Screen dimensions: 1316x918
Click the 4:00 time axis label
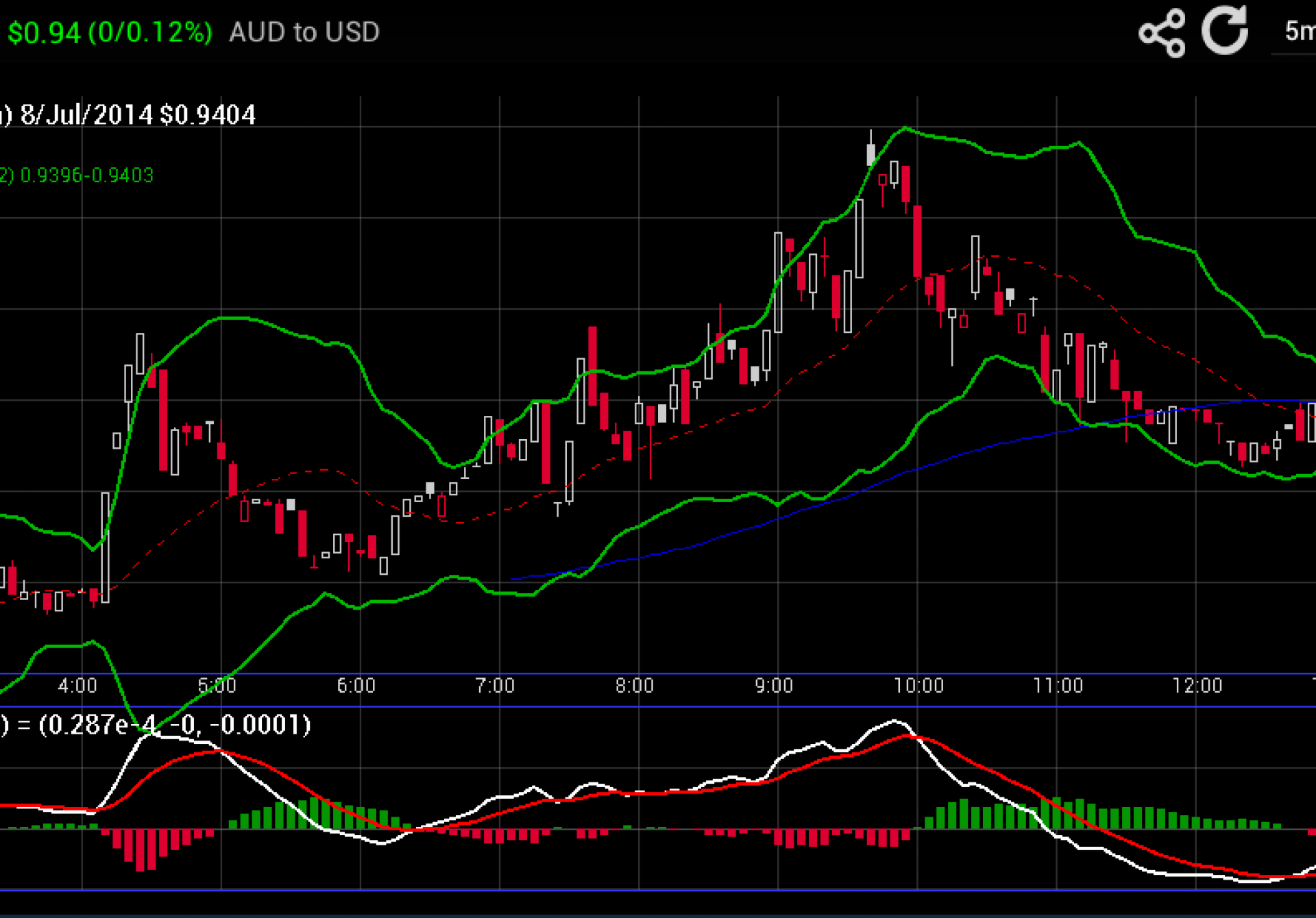(77, 685)
